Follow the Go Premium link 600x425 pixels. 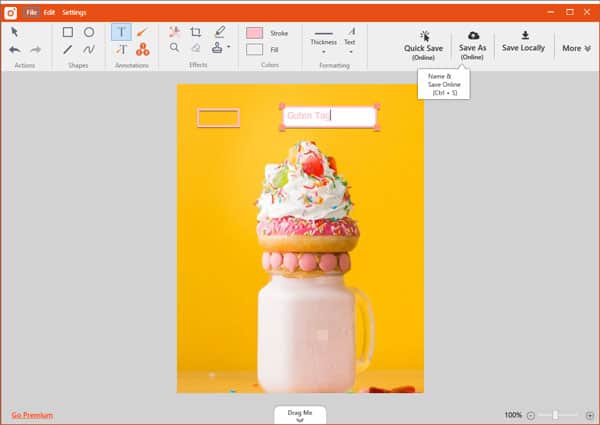[x=32, y=415]
